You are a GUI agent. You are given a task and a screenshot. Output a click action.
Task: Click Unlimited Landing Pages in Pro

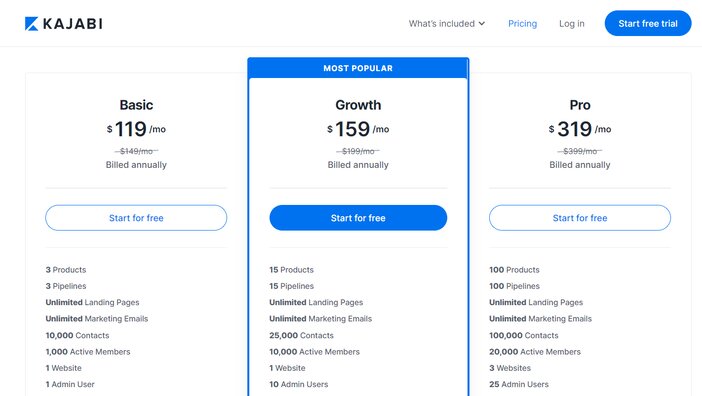pos(536,302)
